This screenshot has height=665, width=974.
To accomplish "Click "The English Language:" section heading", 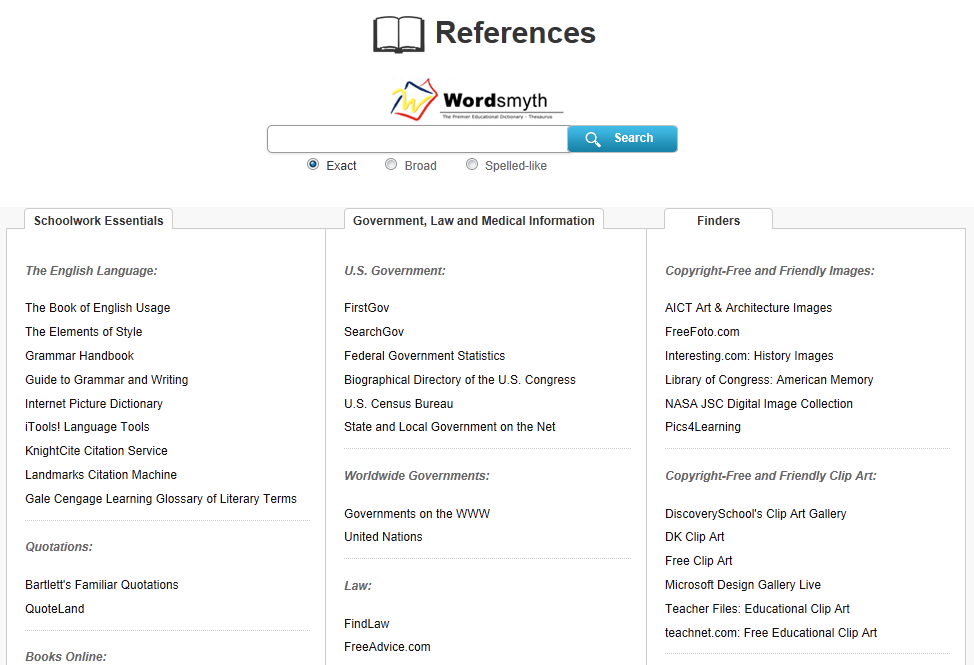I will click(x=91, y=271).
